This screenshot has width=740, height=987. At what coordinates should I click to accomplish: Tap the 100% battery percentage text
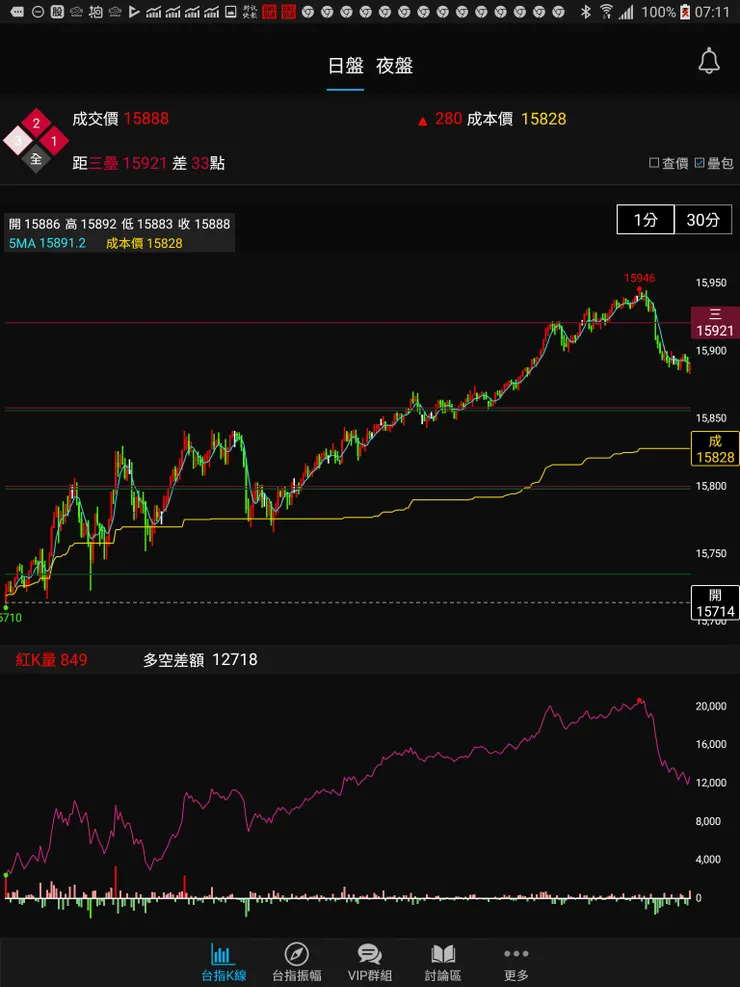pos(658,11)
